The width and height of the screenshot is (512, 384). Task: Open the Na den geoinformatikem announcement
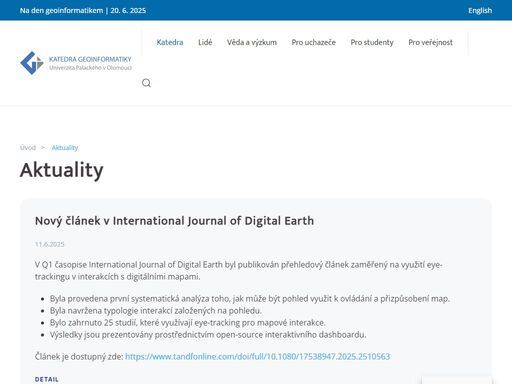pyautogui.click(x=83, y=10)
